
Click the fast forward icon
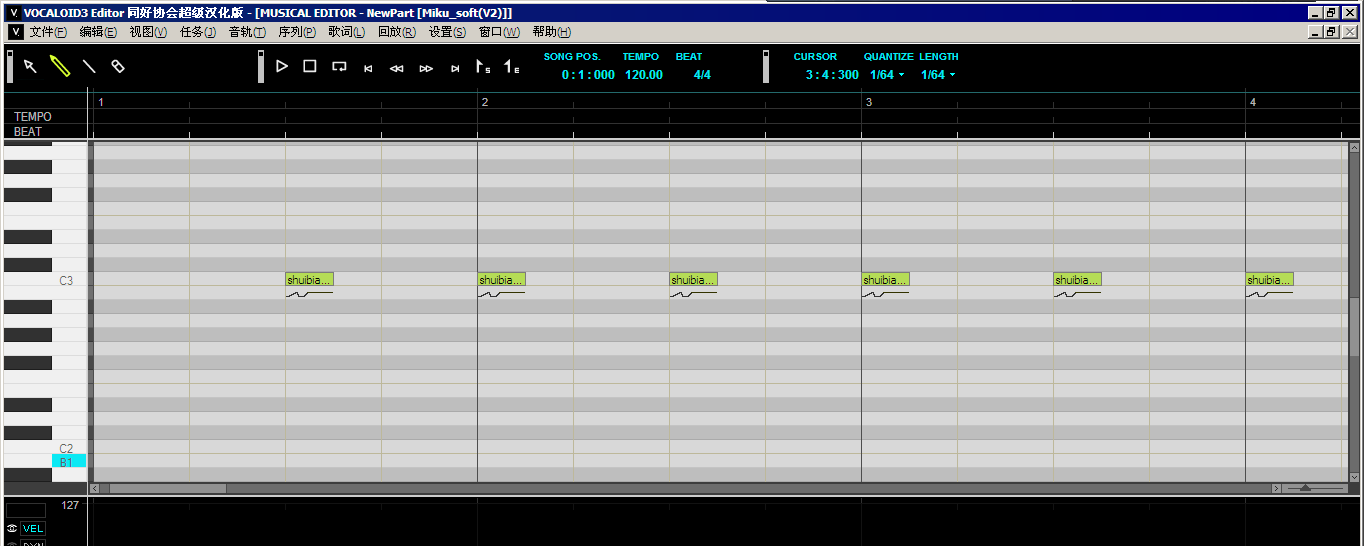(426, 68)
